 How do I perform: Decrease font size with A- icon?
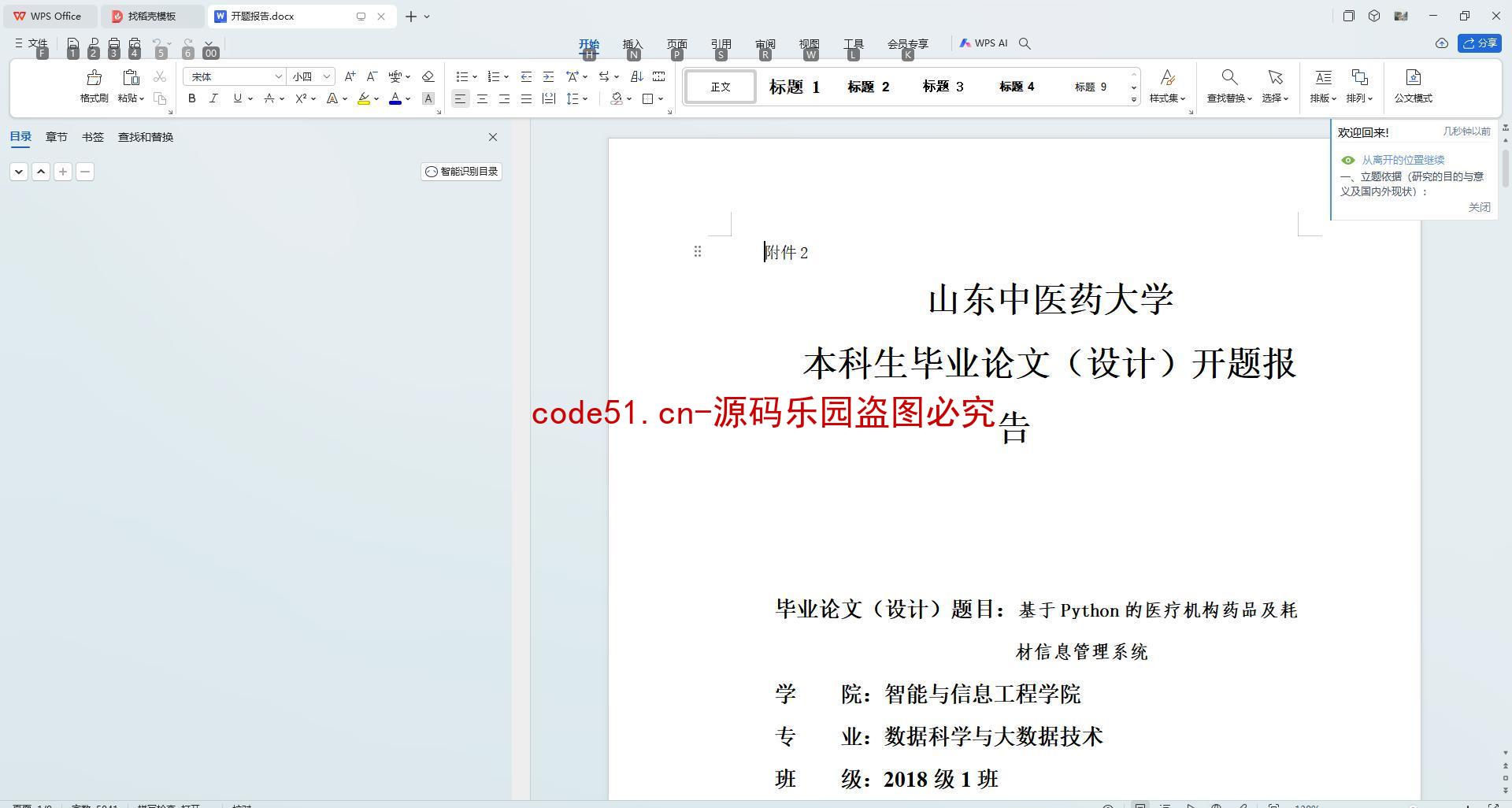point(372,76)
